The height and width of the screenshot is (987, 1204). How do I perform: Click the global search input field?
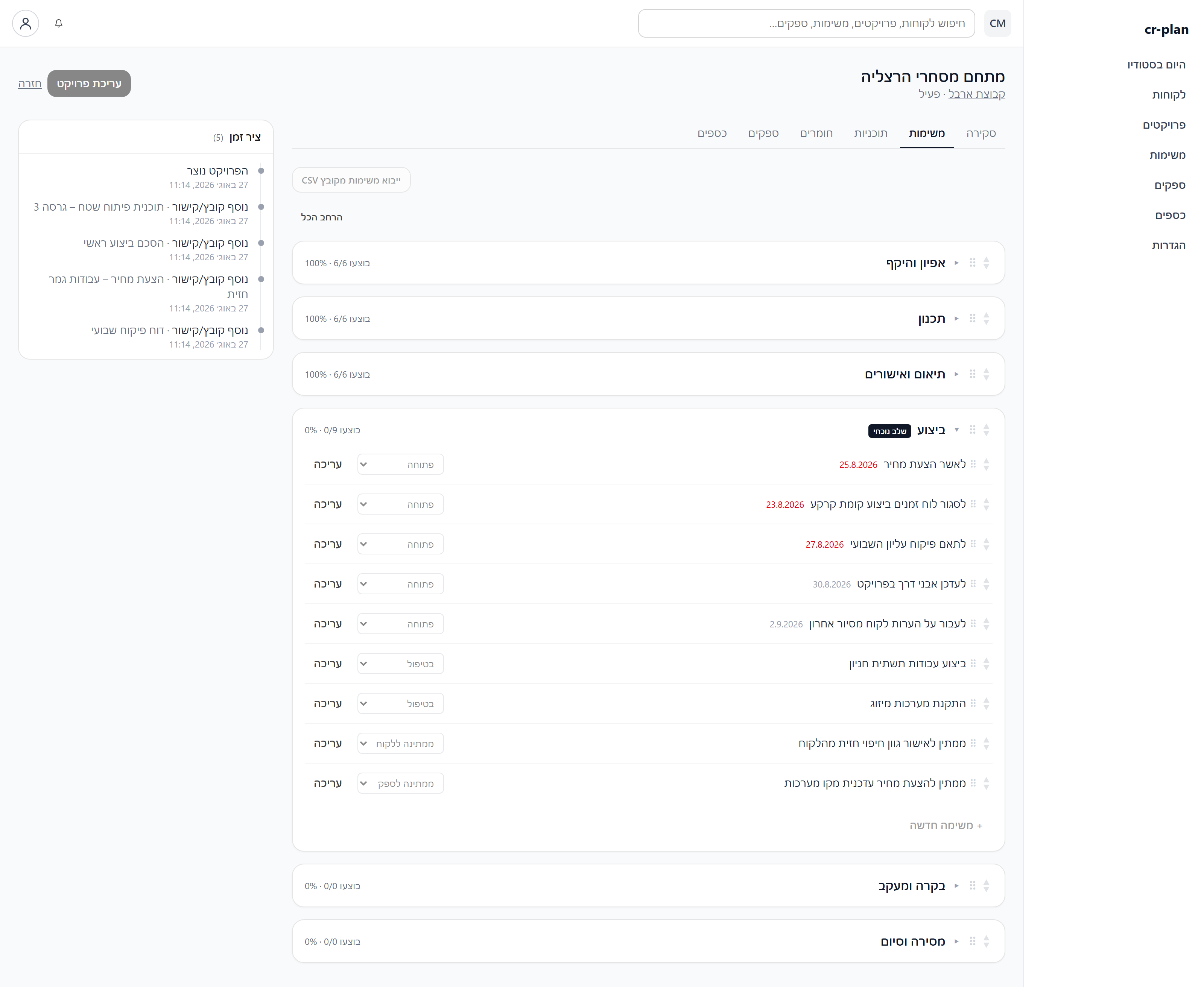[806, 23]
